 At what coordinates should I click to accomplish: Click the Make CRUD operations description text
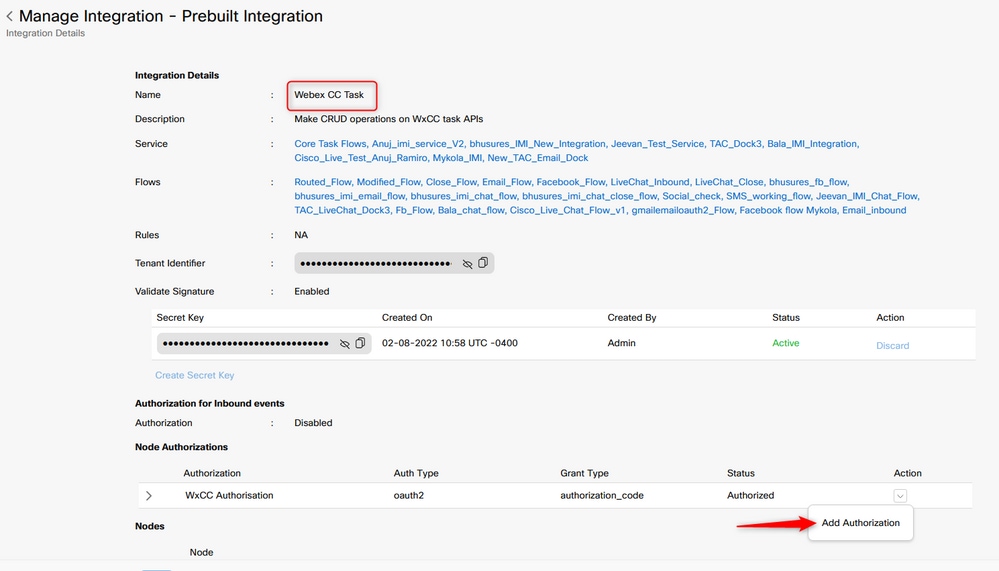(x=389, y=119)
